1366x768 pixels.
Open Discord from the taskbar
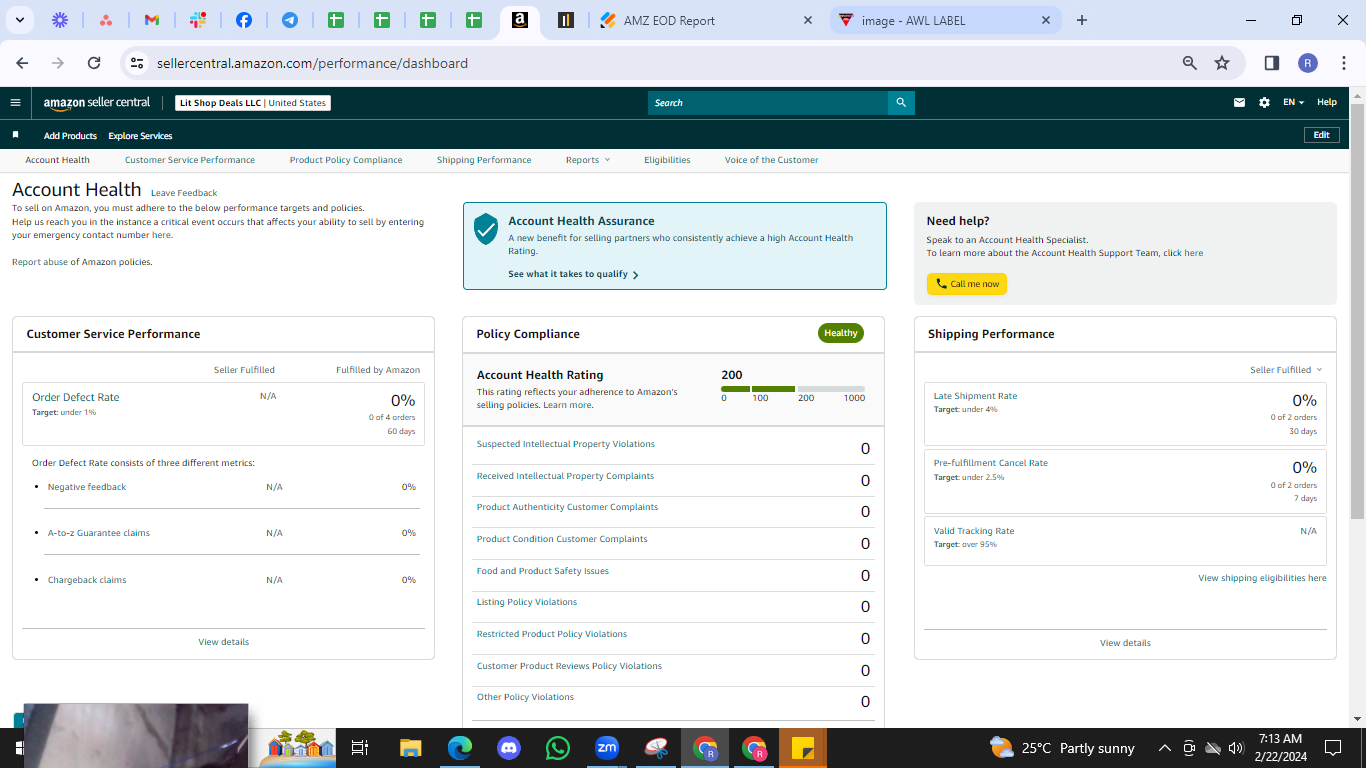pos(508,748)
